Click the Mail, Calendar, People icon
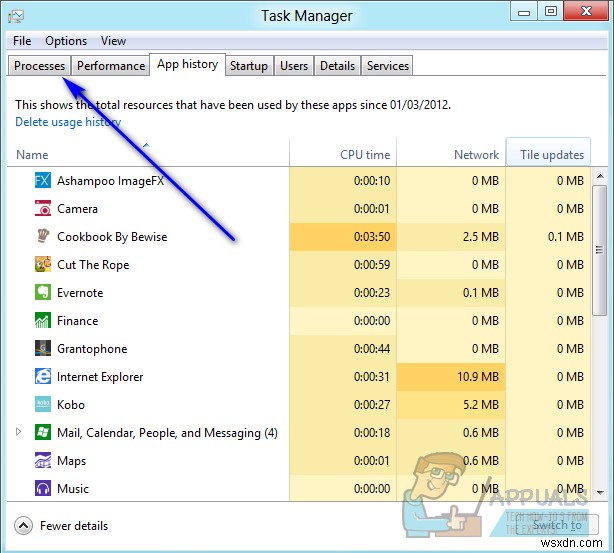The image size is (614, 553). 43,432
